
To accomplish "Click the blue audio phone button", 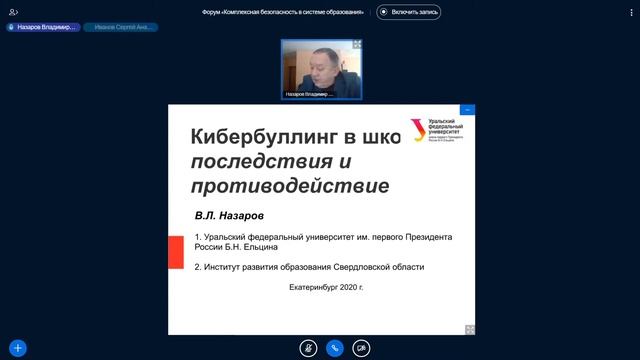I will point(335,348).
